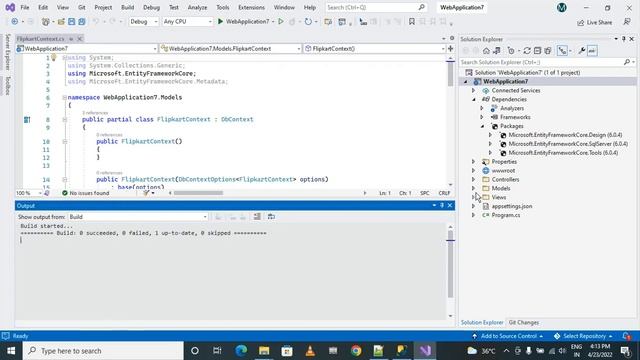The height and width of the screenshot is (360, 640).
Task: Open the 100% zoom dropdown
Action: point(29,193)
